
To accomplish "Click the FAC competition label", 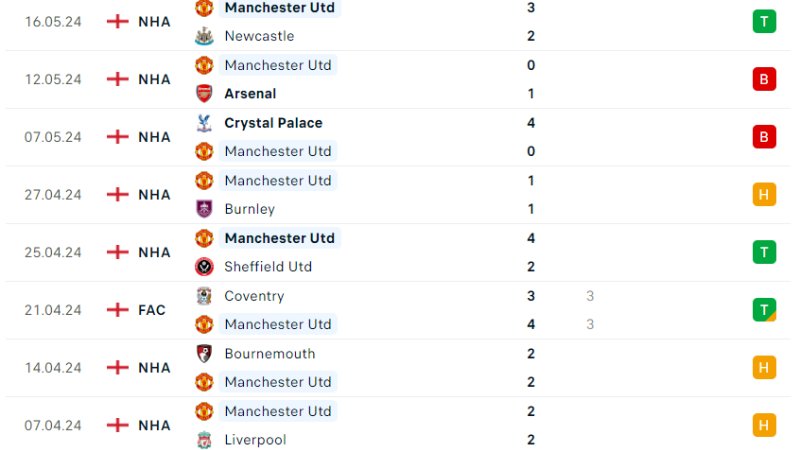I will [x=152, y=310].
